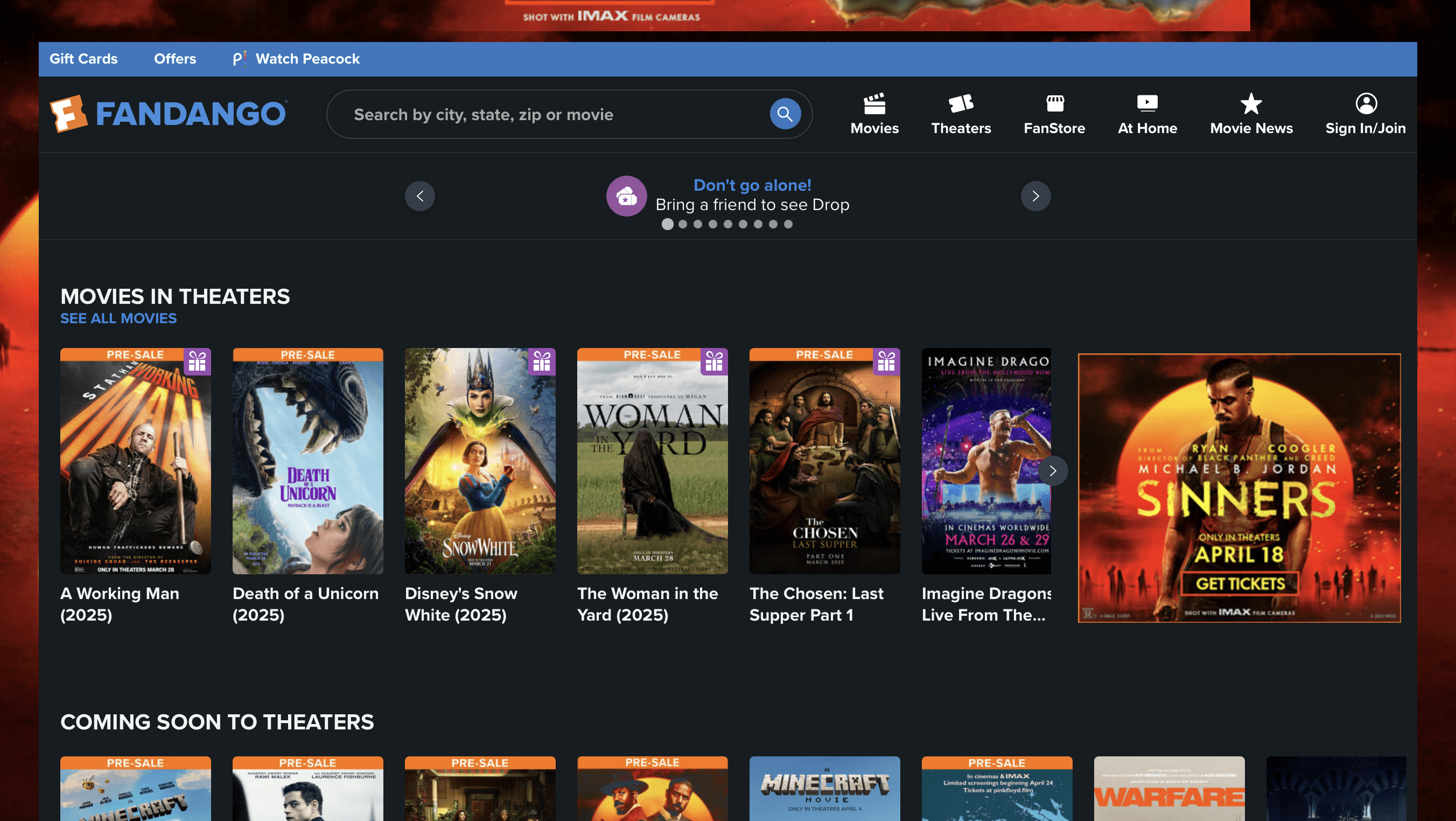Open the FanStore shop icon
Screen dimensions: 1456x821
1054,104
